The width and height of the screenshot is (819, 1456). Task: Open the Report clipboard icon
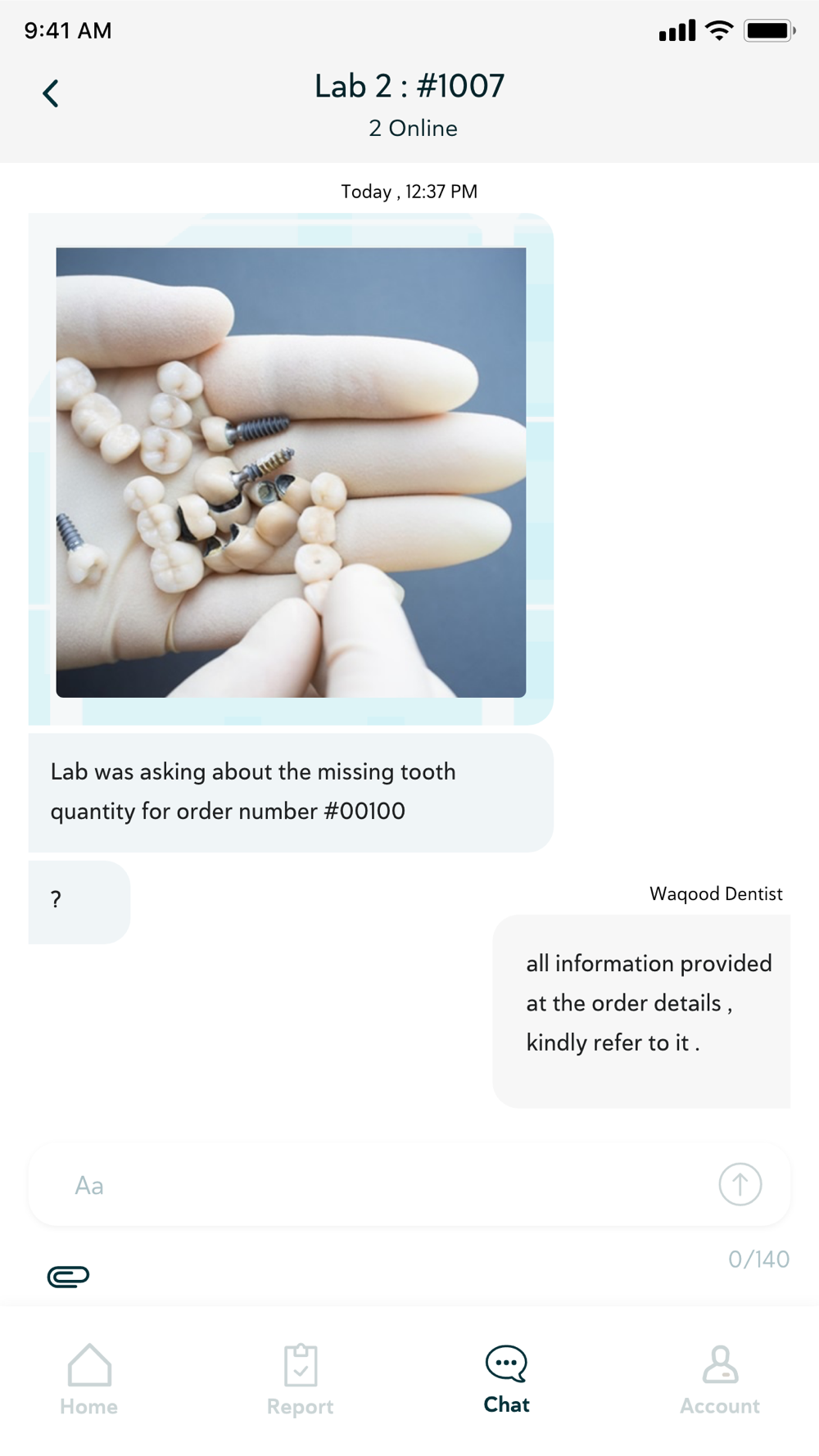pos(301,1364)
